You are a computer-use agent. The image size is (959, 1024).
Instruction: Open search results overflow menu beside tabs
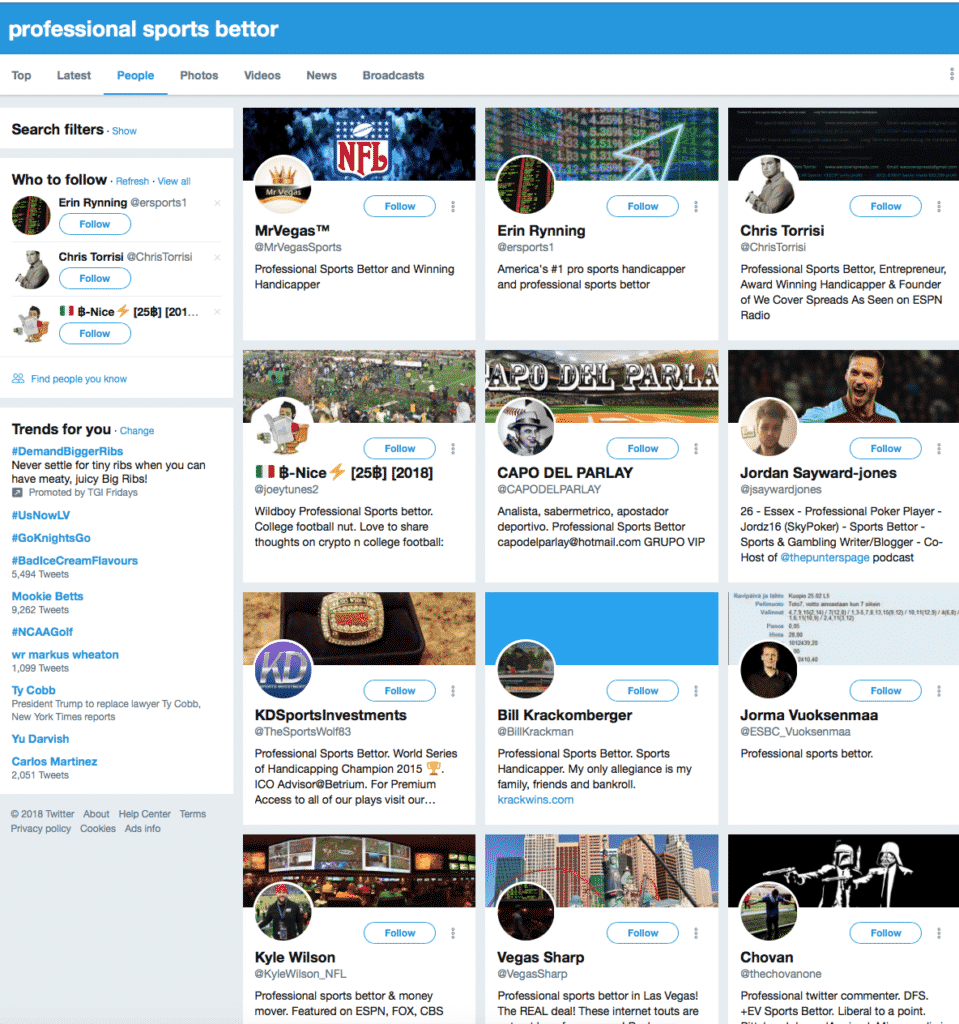tap(951, 74)
